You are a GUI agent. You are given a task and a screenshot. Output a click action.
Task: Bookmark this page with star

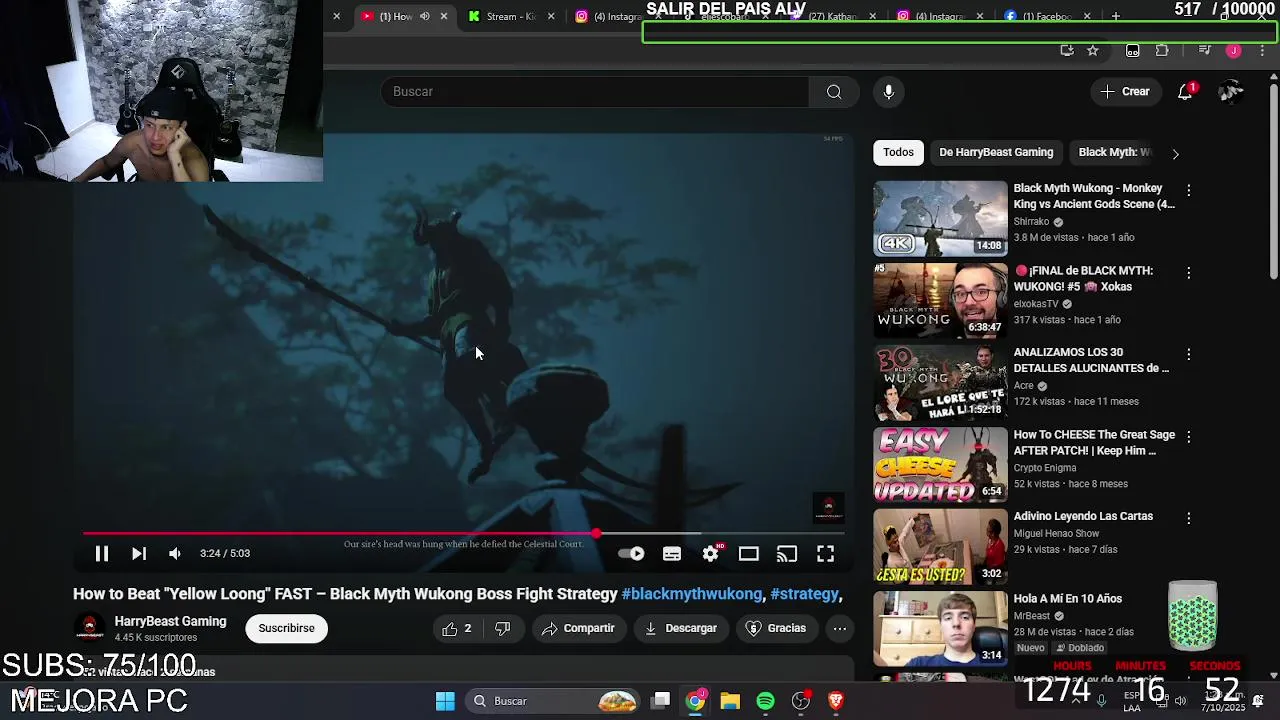[x=1093, y=50]
